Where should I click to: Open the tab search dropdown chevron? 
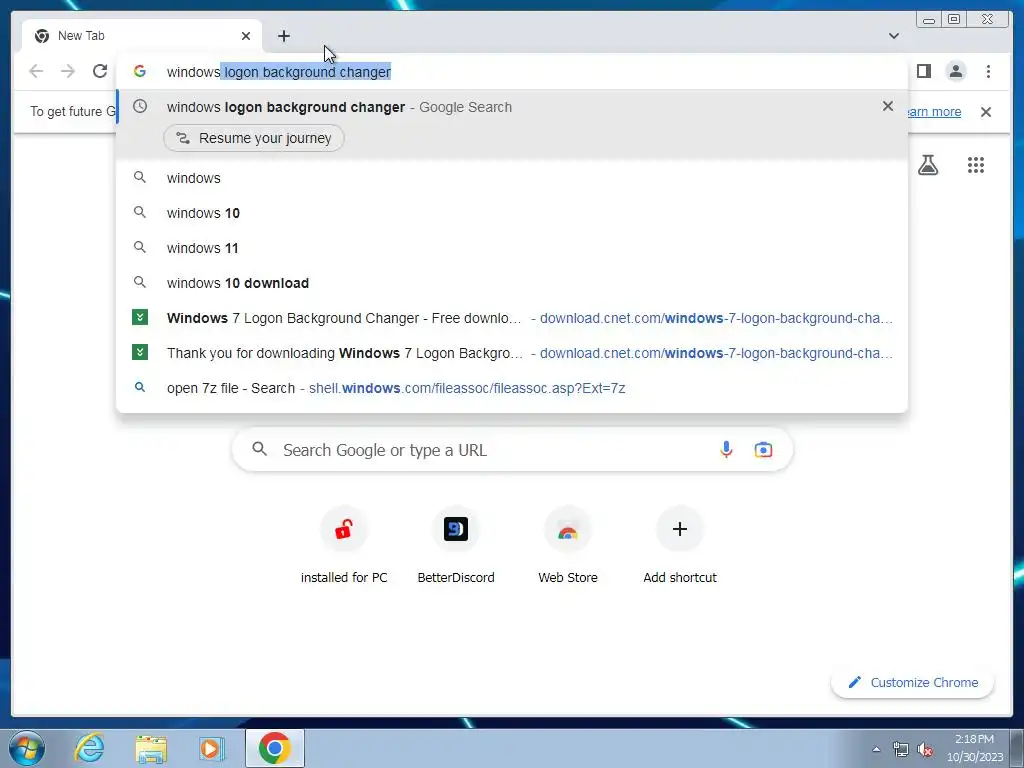tap(893, 36)
